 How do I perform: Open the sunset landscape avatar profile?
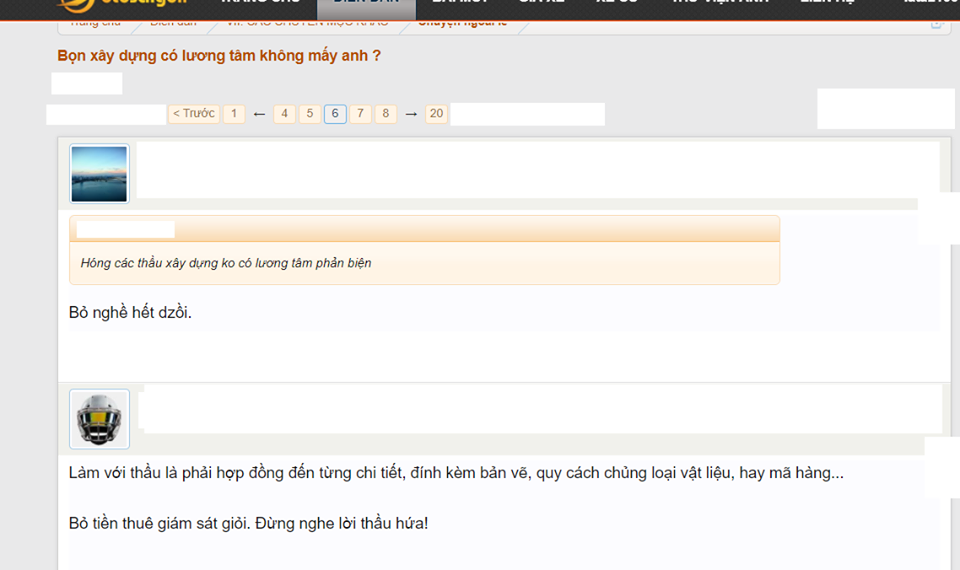coord(99,174)
